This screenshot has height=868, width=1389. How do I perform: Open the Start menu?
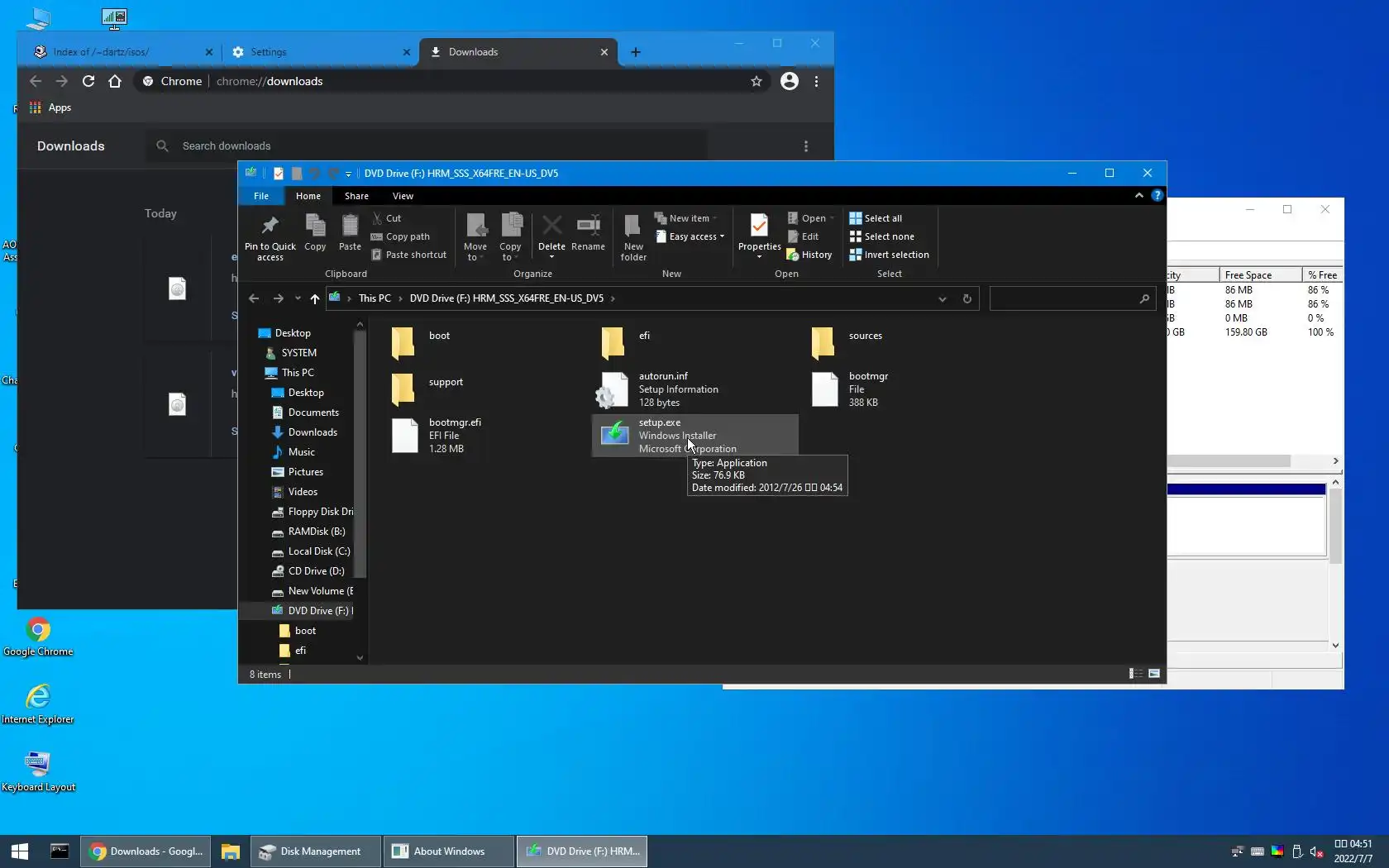[x=20, y=851]
